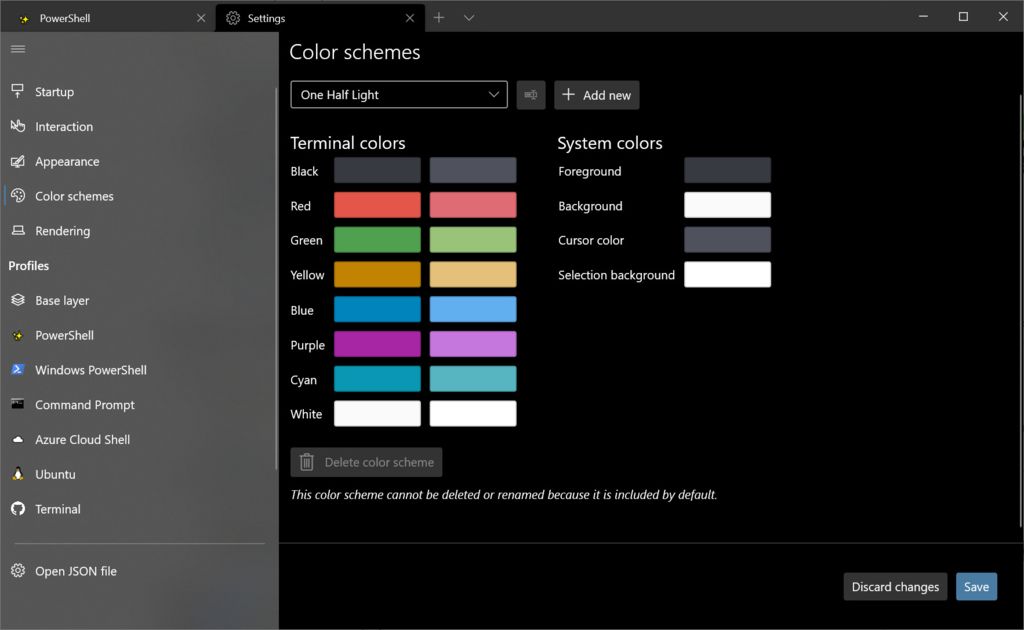This screenshot has width=1024, height=630.
Task: Open the new tab profile dropdown chevron
Action: click(x=469, y=18)
